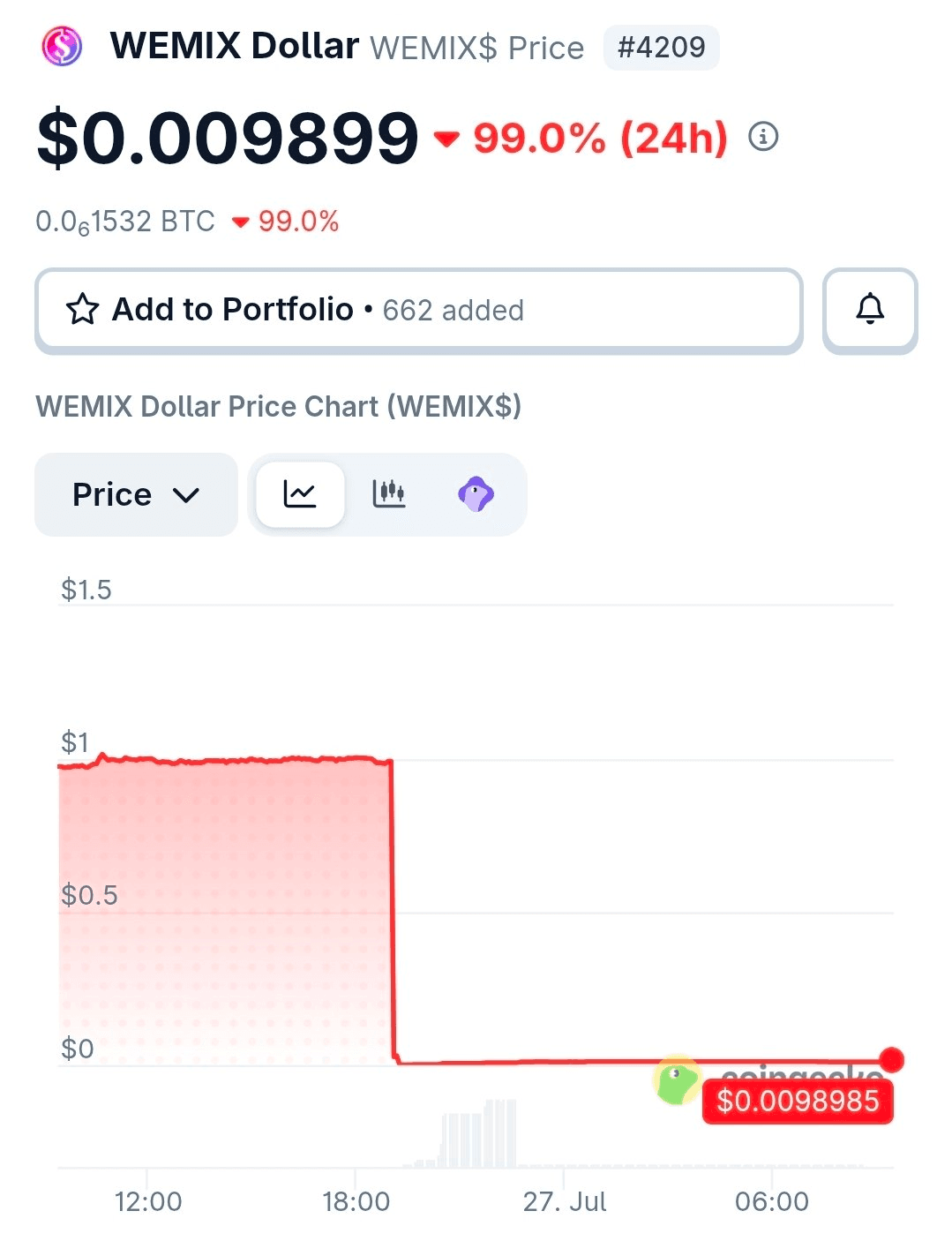Switch to line chart view
This screenshot has height=1241, width=952.
click(300, 494)
